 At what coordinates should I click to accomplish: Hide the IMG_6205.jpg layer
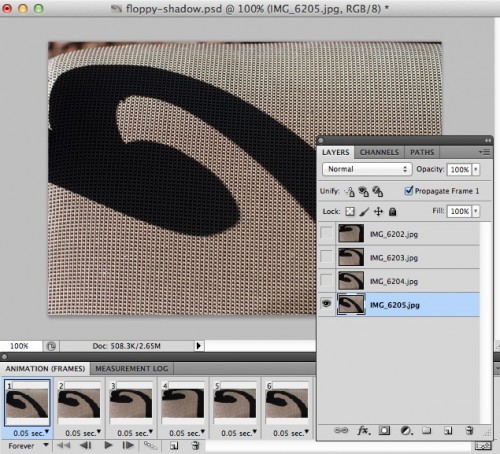pyautogui.click(x=326, y=304)
